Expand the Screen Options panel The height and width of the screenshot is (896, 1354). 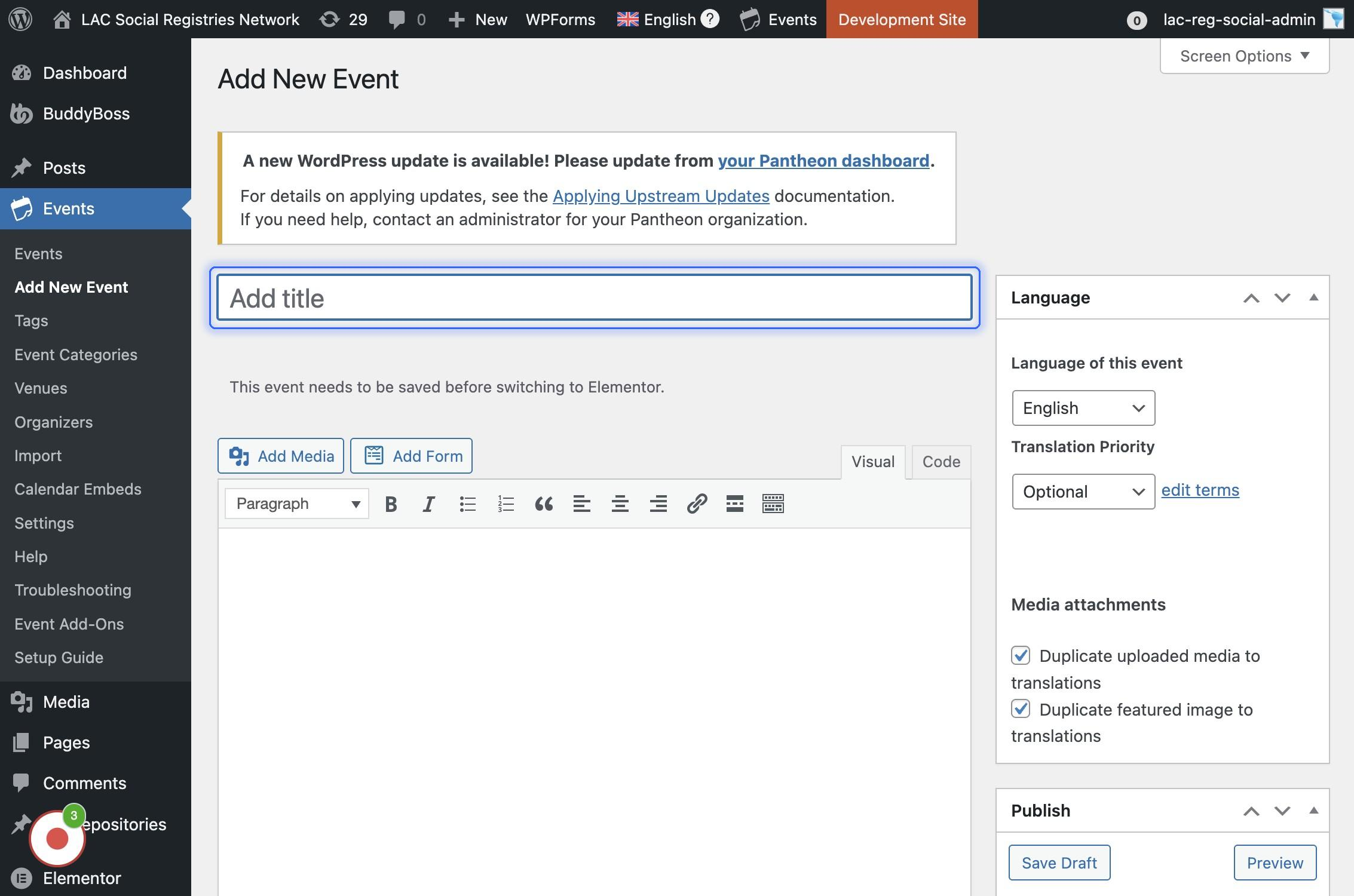coord(1244,56)
